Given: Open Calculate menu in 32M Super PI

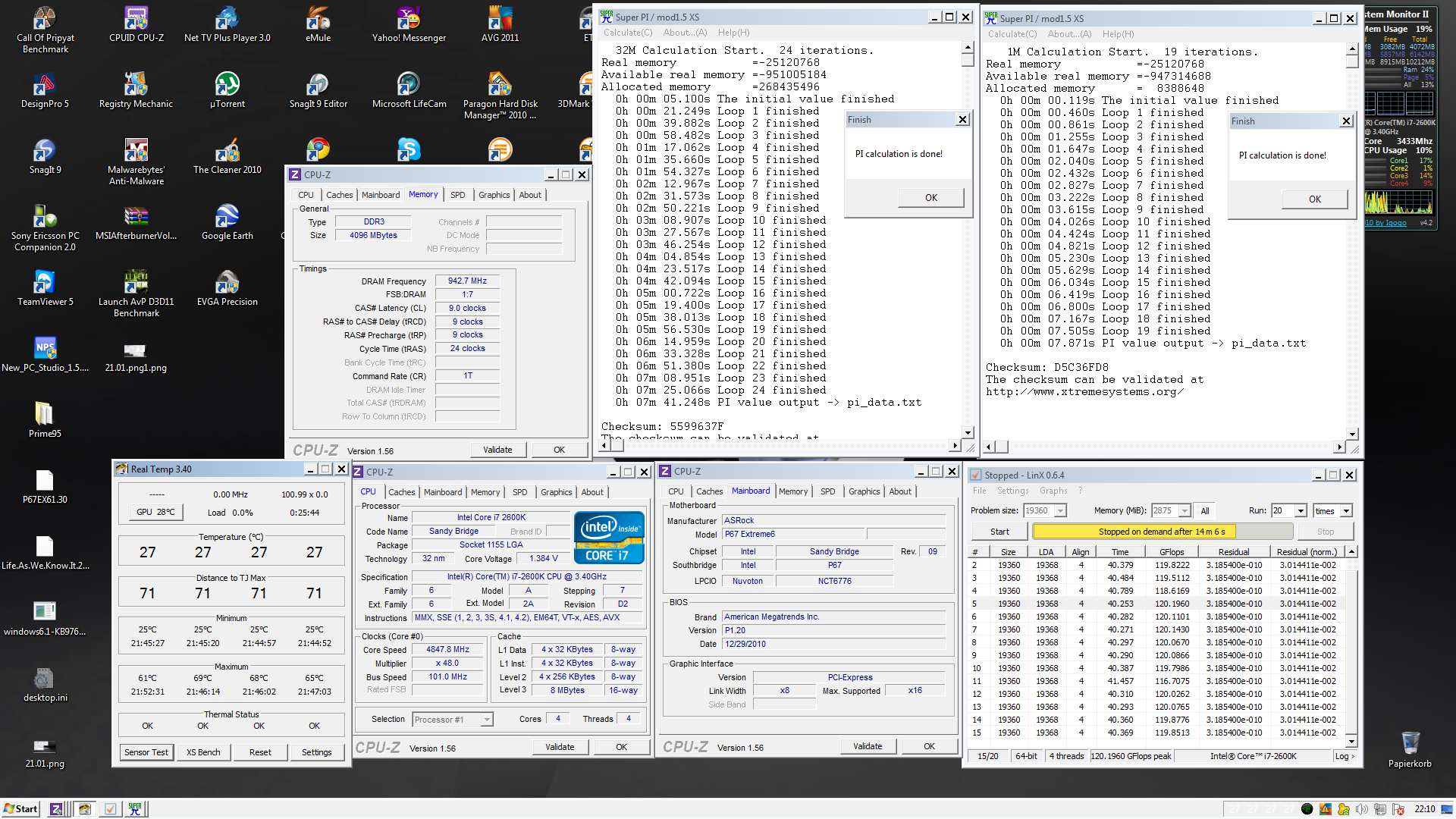Looking at the screenshot, I should [627, 33].
